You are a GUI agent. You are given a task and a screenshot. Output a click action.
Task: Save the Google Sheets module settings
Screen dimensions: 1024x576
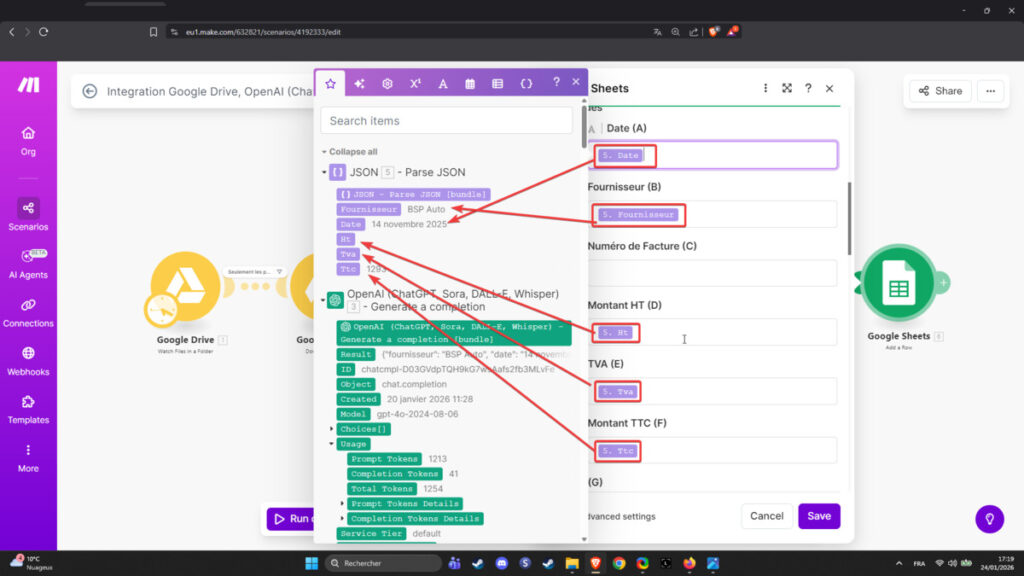[818, 516]
